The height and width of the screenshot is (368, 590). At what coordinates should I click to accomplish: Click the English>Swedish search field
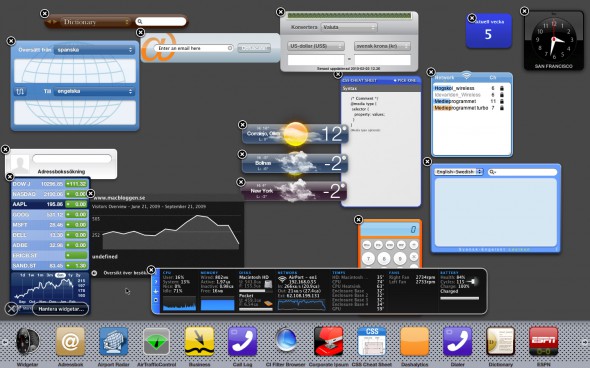tap(522, 172)
